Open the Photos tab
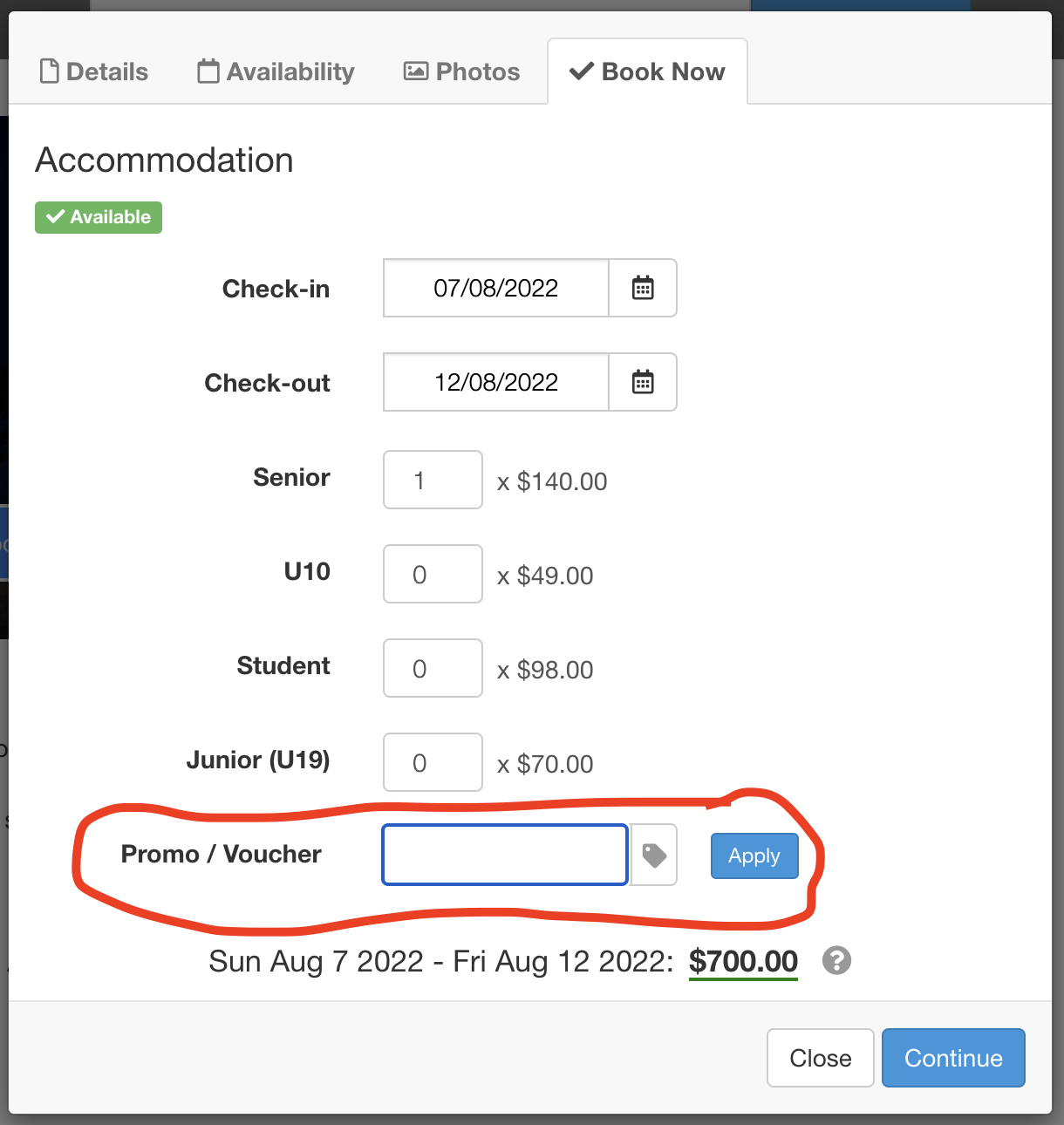 [x=461, y=72]
